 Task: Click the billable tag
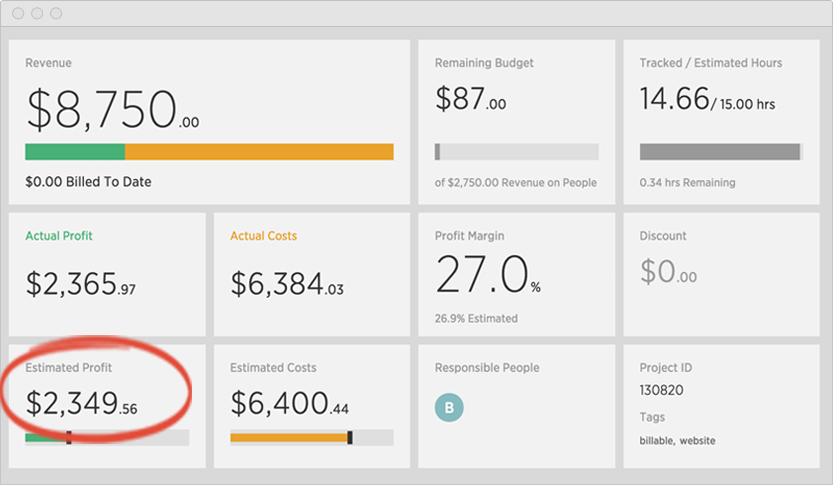point(657,440)
